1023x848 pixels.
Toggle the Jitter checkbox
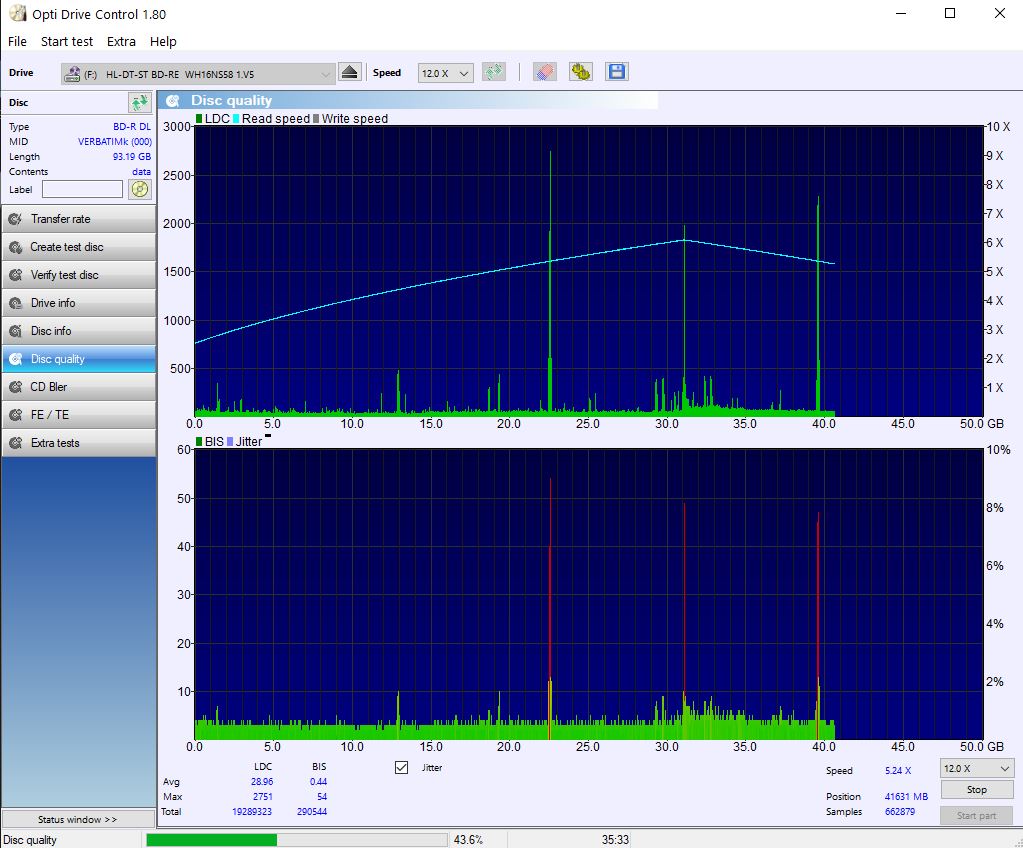tap(402, 768)
